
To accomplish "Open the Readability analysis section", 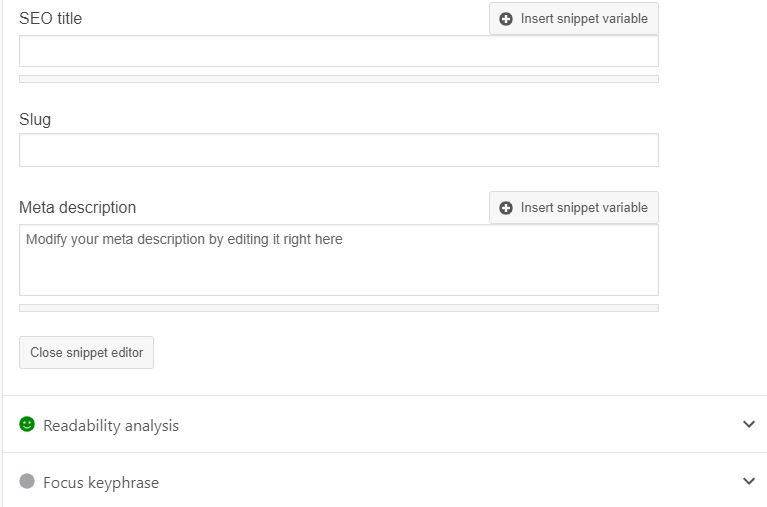I will coord(384,424).
